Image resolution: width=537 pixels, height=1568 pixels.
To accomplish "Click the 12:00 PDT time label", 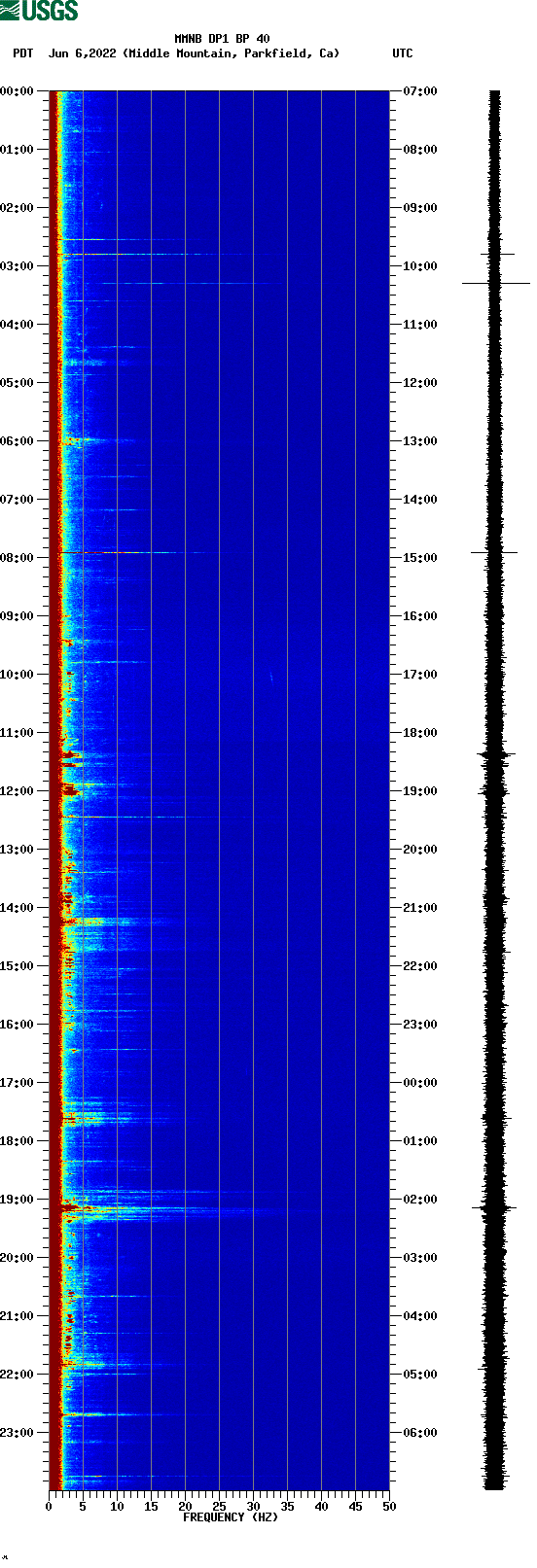I will pos(18,791).
